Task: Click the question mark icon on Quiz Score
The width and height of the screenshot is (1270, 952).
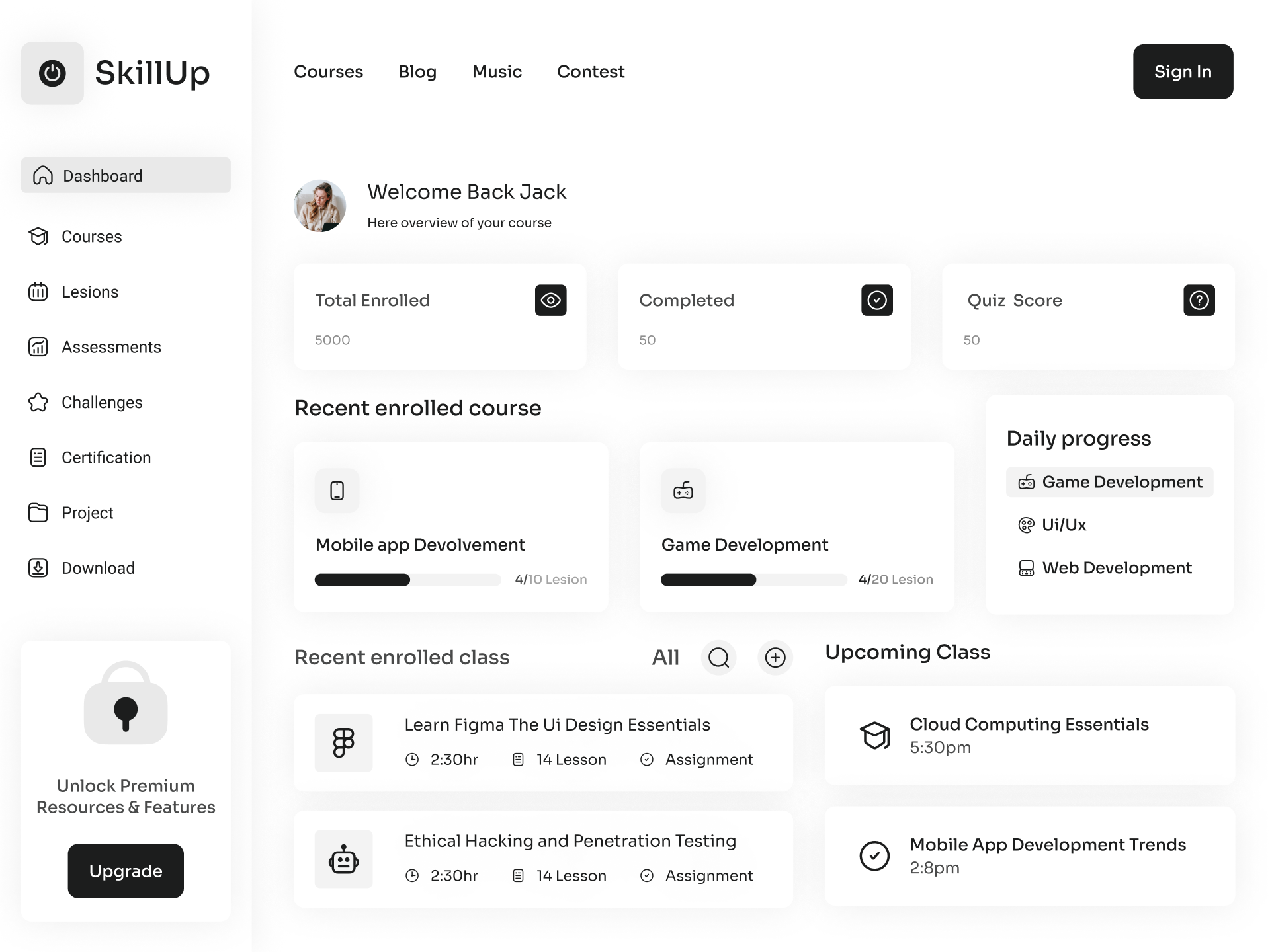Action: click(x=1199, y=300)
